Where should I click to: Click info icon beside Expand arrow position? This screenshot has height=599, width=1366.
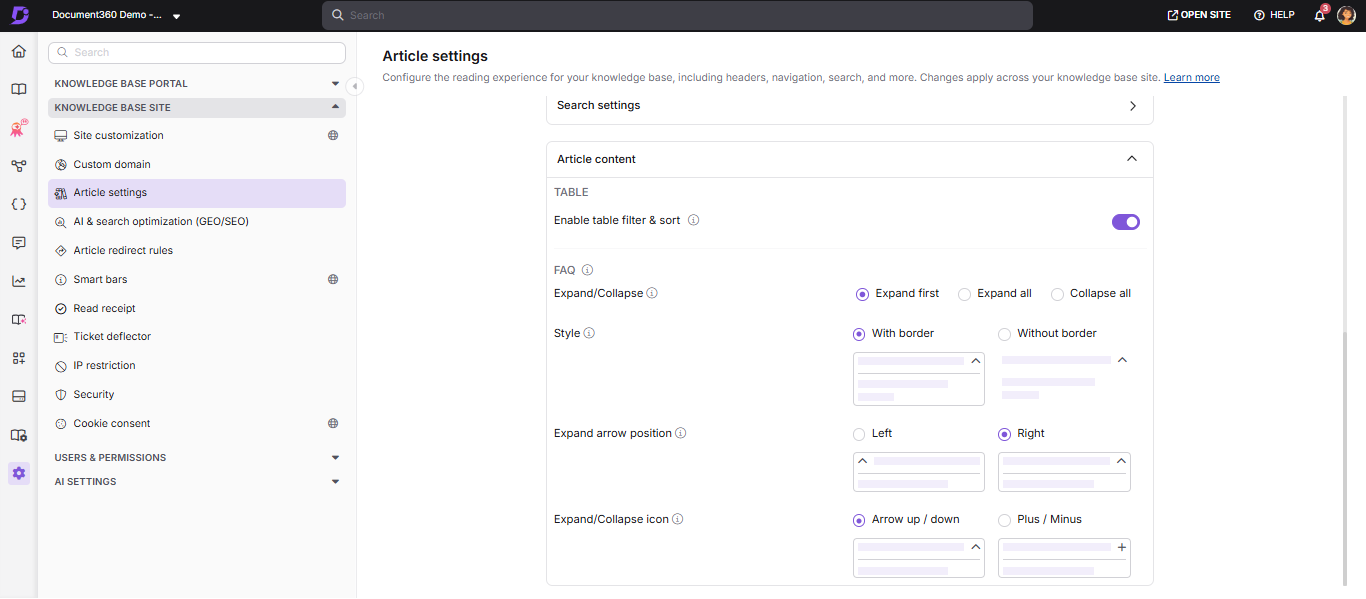point(681,433)
